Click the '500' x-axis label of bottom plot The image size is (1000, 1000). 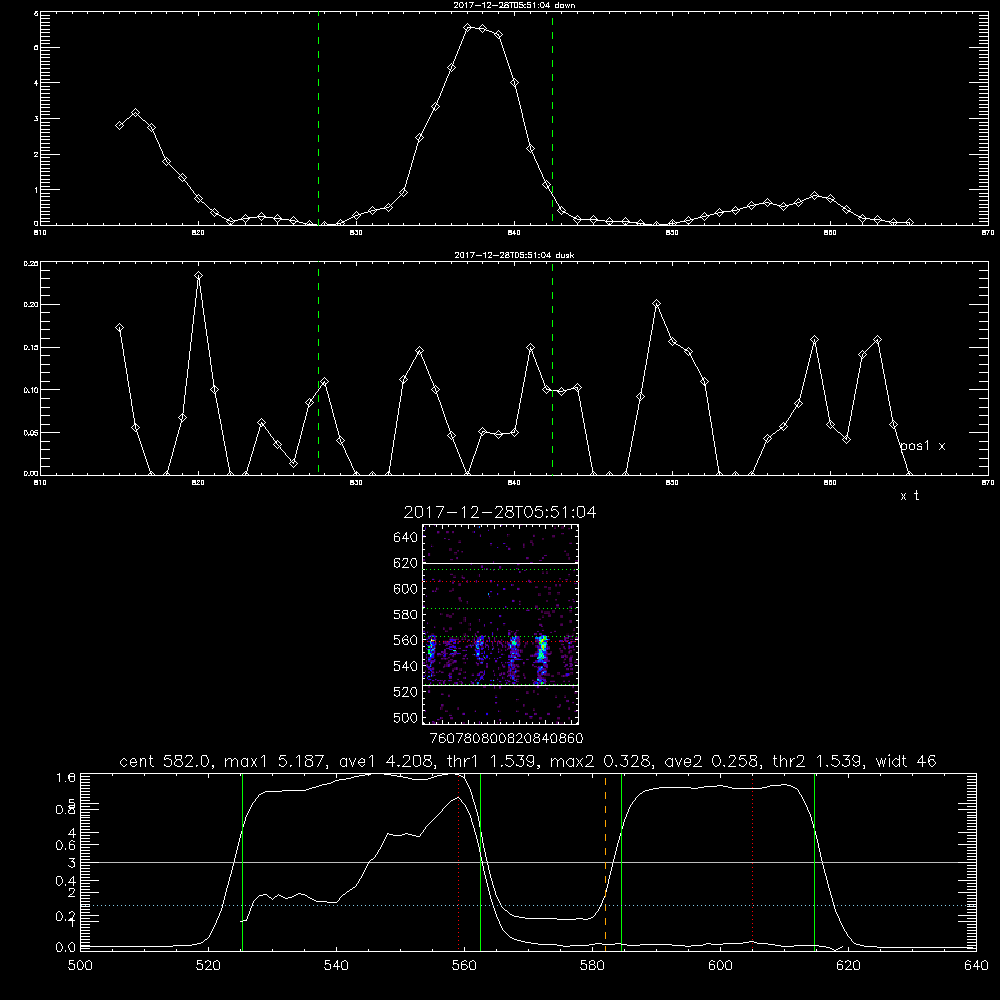[x=80, y=966]
